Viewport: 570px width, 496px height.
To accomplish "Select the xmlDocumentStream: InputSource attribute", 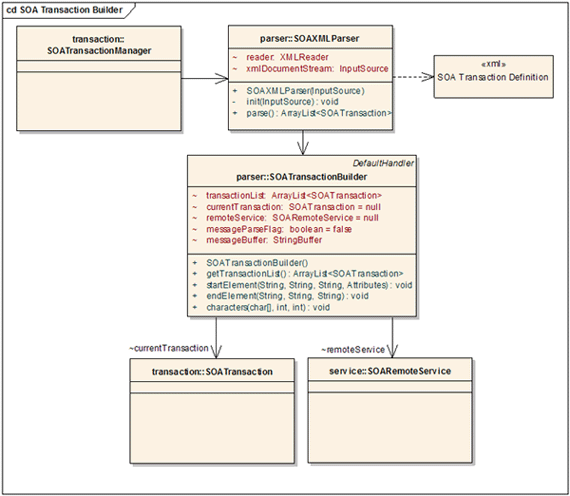I will (317, 68).
